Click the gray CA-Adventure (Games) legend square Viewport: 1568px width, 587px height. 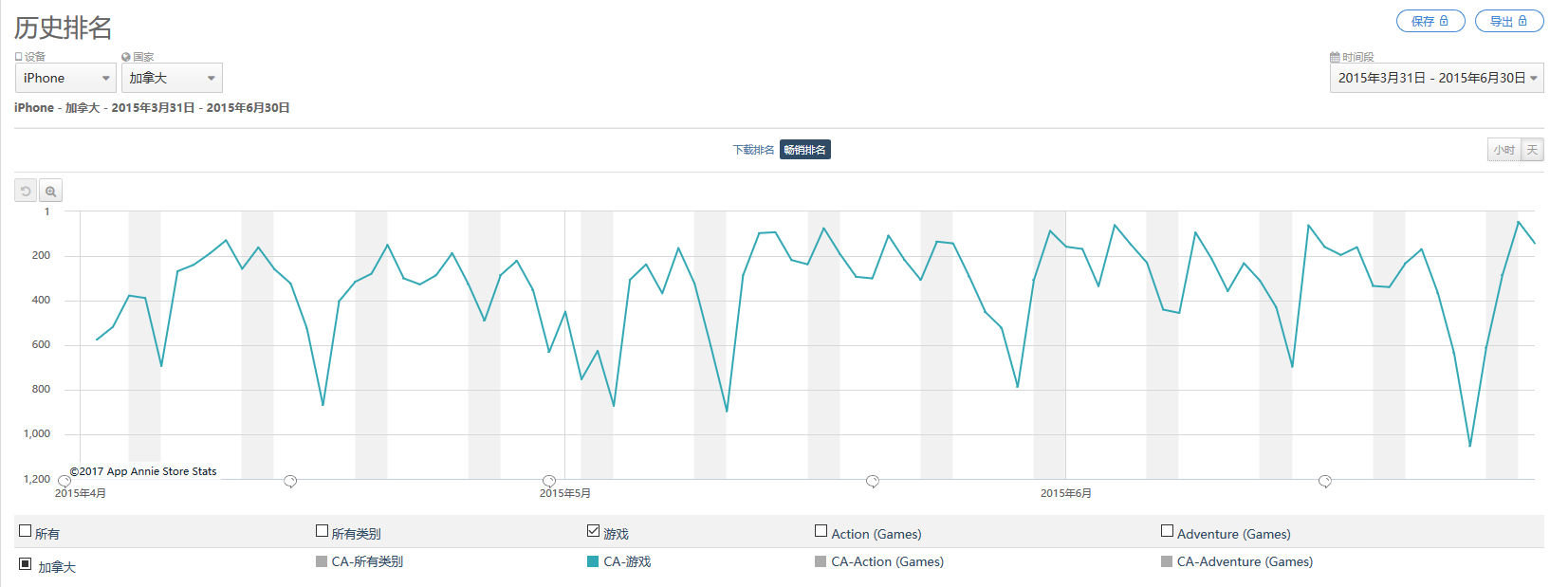point(1167,561)
